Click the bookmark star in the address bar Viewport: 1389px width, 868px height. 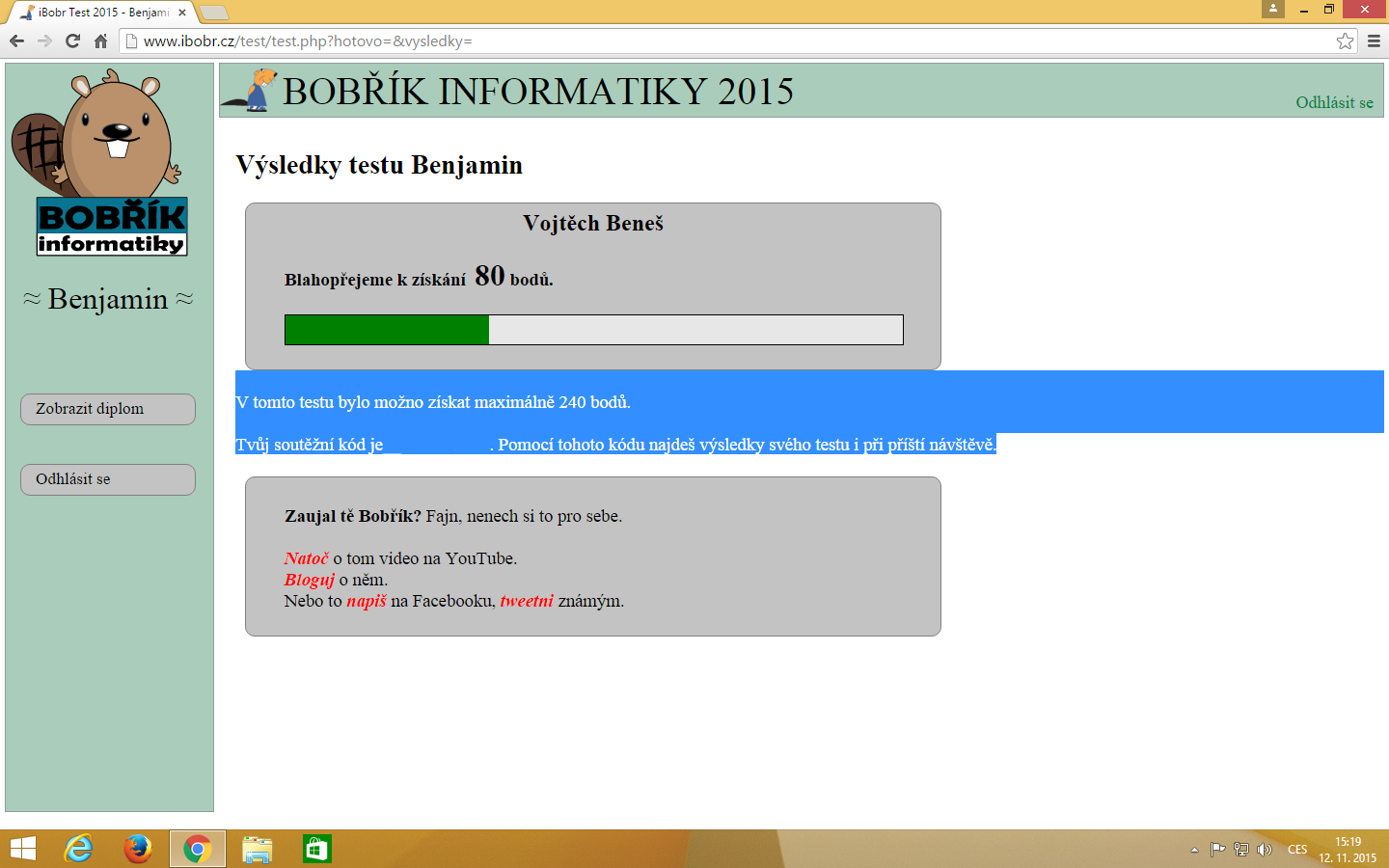click(1347, 41)
